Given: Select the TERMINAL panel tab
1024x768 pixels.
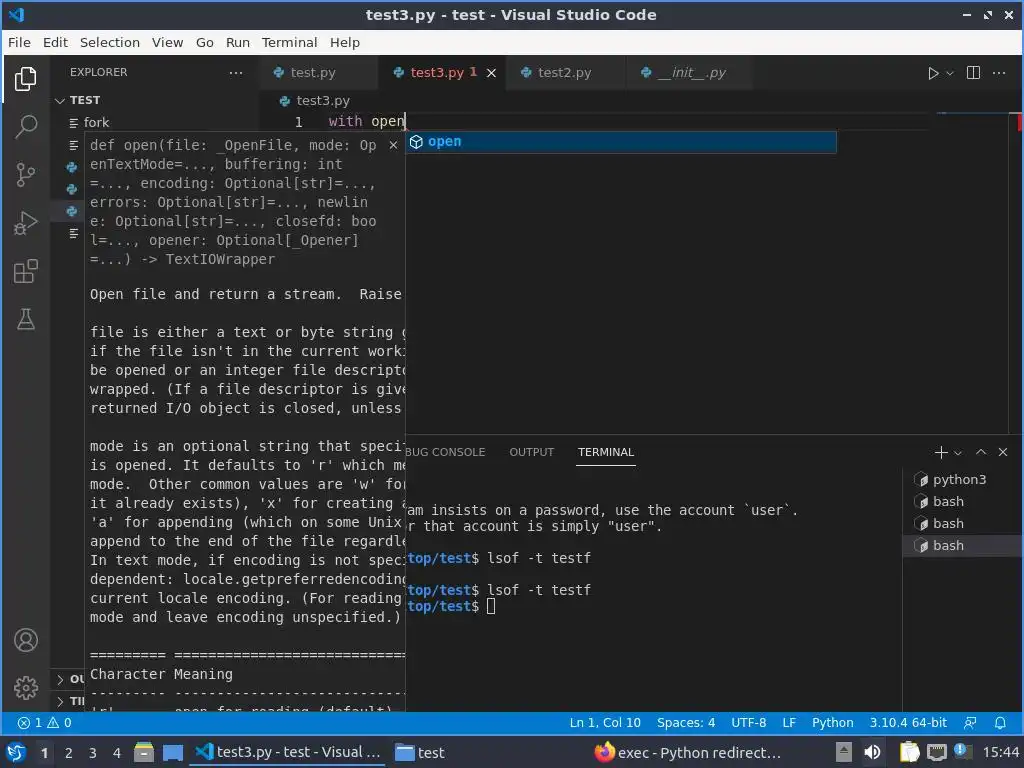Looking at the screenshot, I should [605, 452].
